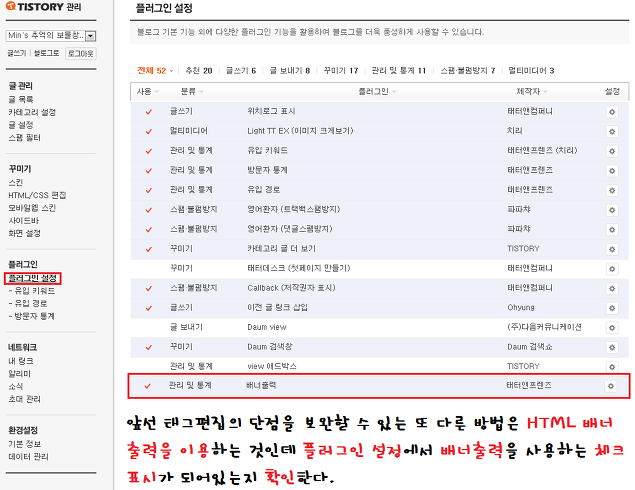Open settings gear for Daum 검색창 plugin
Viewport: 635px width, 490px height.
coord(612,347)
